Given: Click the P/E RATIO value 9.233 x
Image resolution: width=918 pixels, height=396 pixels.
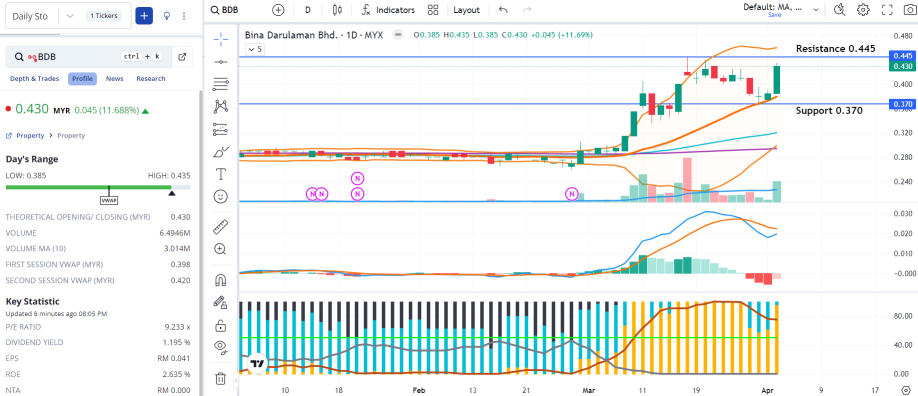Looking at the screenshot, I should (177, 326).
